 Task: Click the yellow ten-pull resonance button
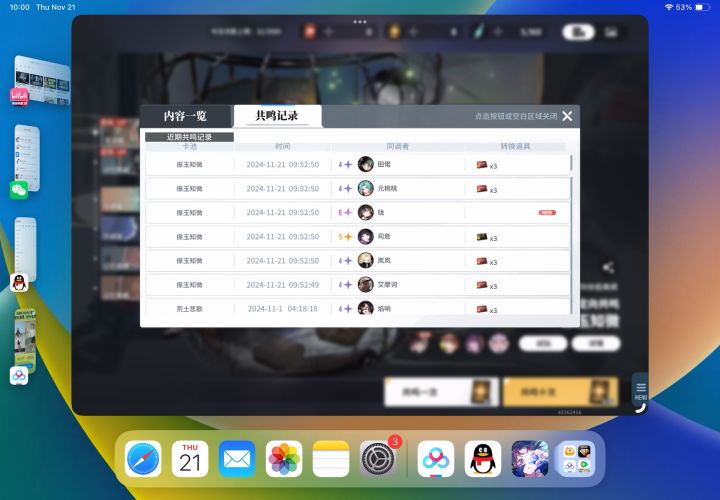click(x=560, y=392)
